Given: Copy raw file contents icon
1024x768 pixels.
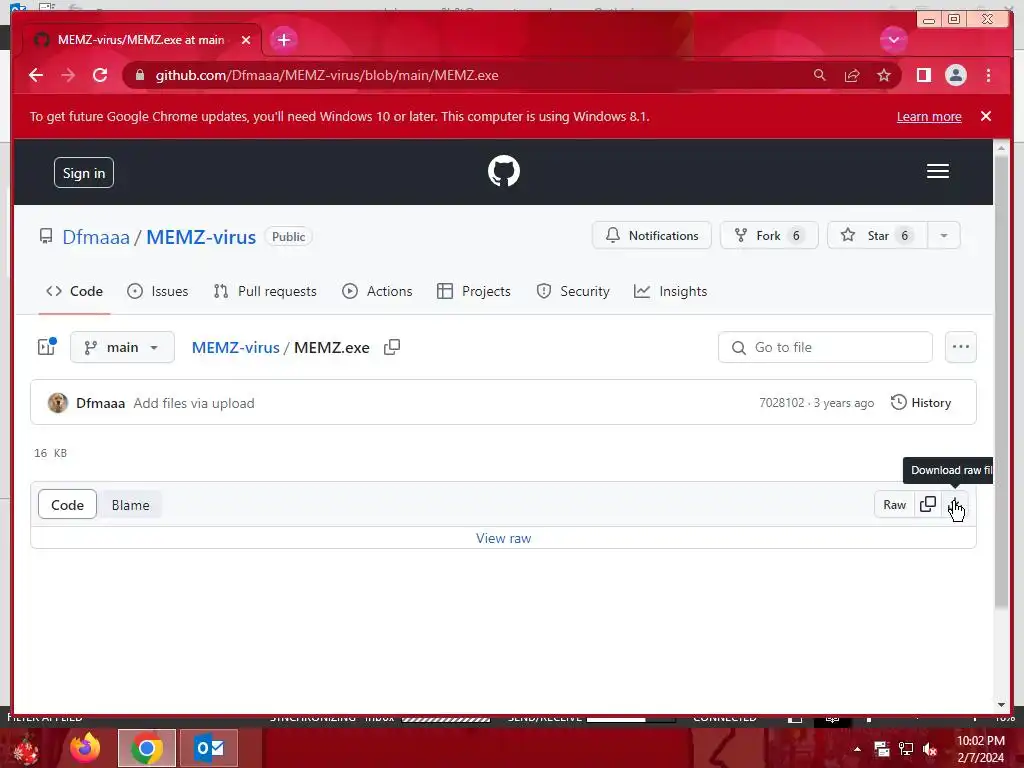Looking at the screenshot, I should pos(927,504).
